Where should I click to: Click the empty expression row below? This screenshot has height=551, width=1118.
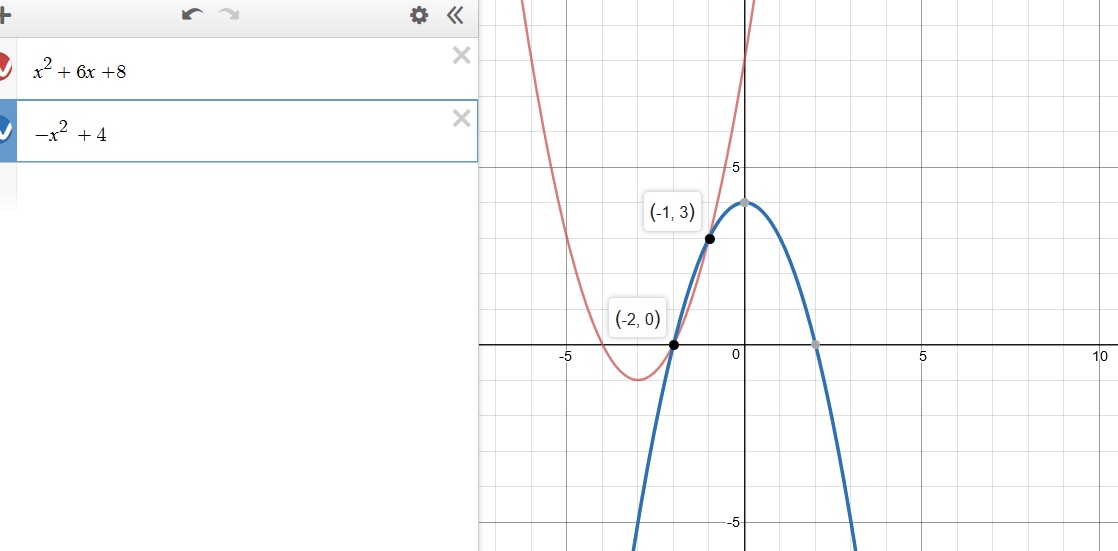coord(240,186)
